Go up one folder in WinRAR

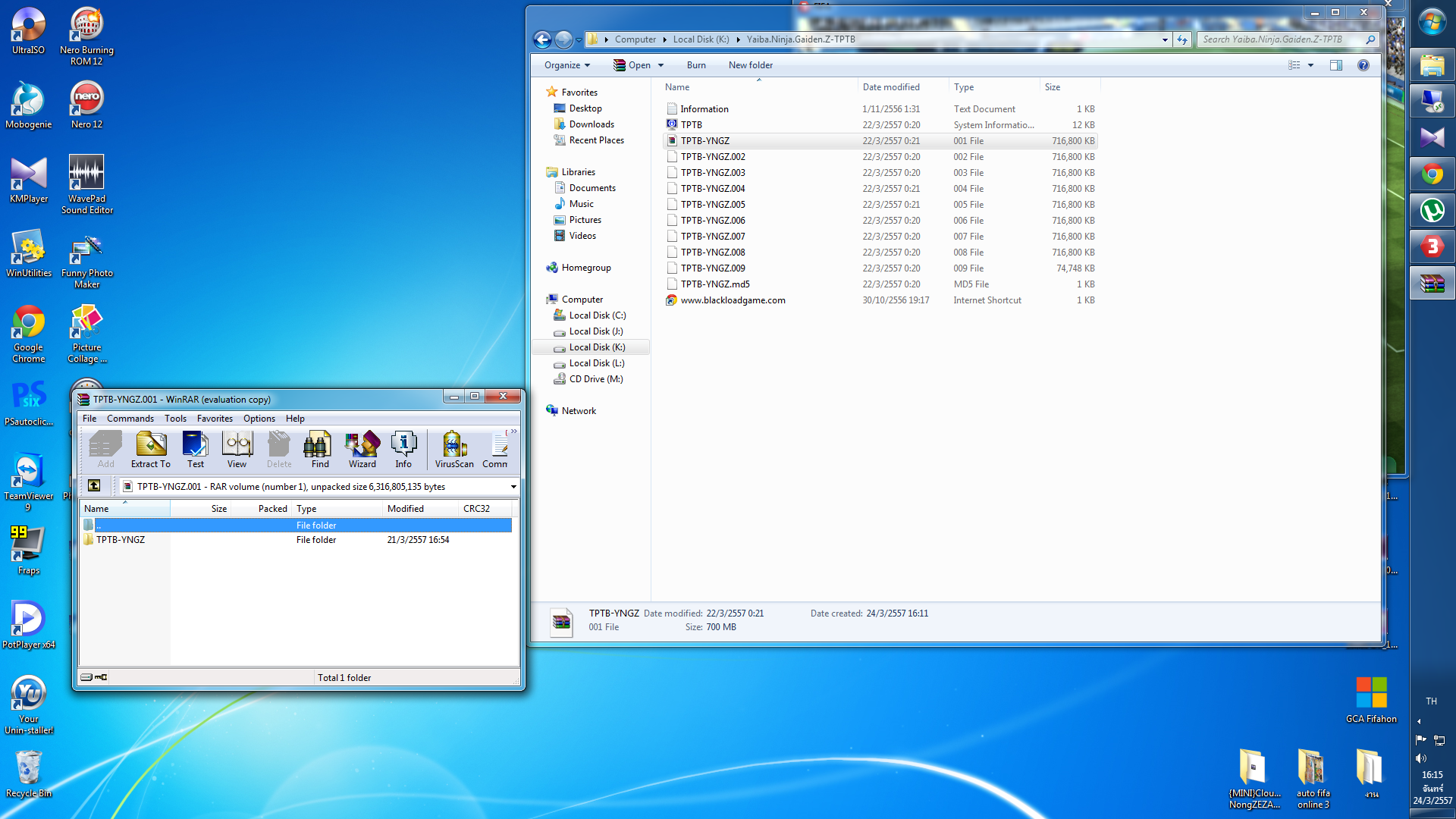[x=94, y=486]
